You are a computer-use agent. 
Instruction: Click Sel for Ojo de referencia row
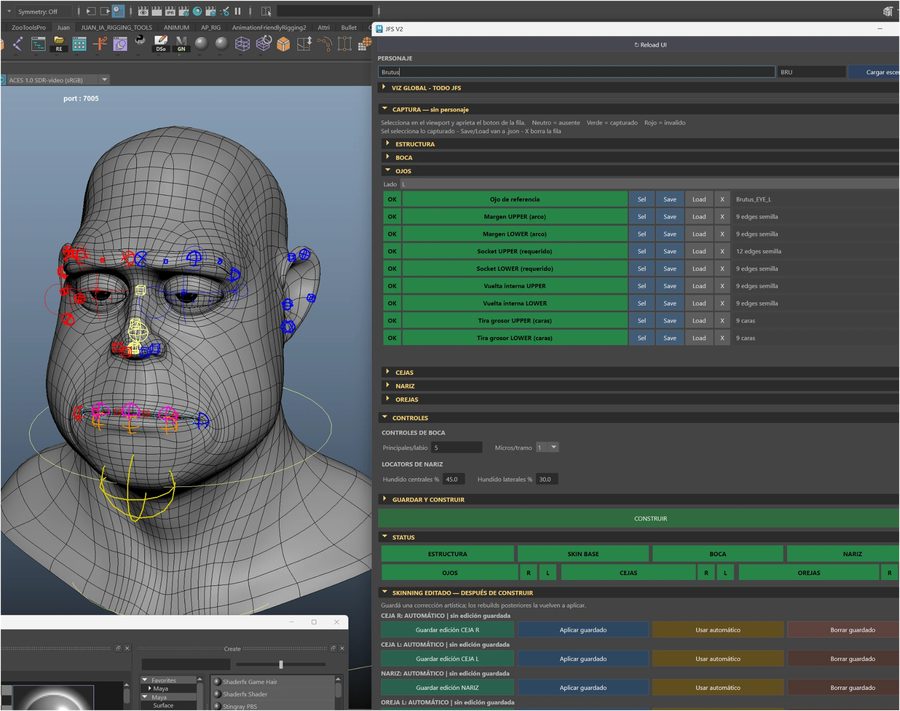click(642, 199)
